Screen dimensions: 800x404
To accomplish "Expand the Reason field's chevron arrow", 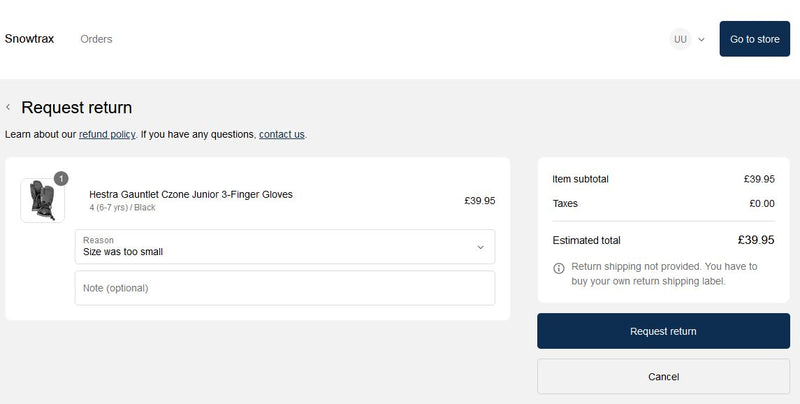I will tap(480, 247).
